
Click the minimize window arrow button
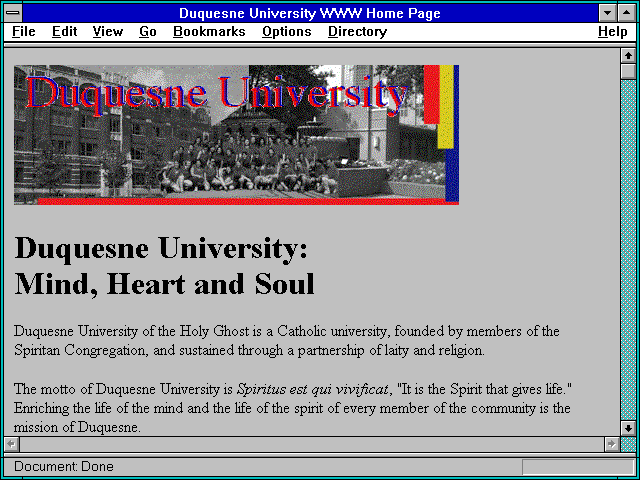point(607,13)
